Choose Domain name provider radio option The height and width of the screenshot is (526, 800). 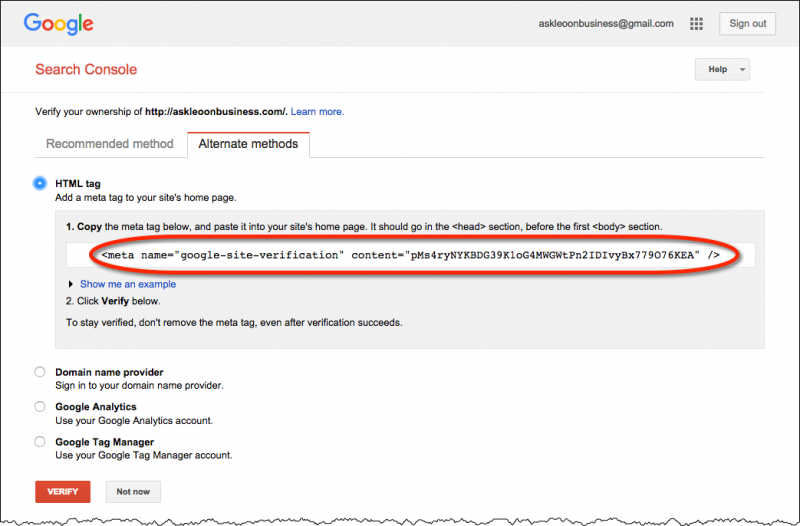[40, 372]
